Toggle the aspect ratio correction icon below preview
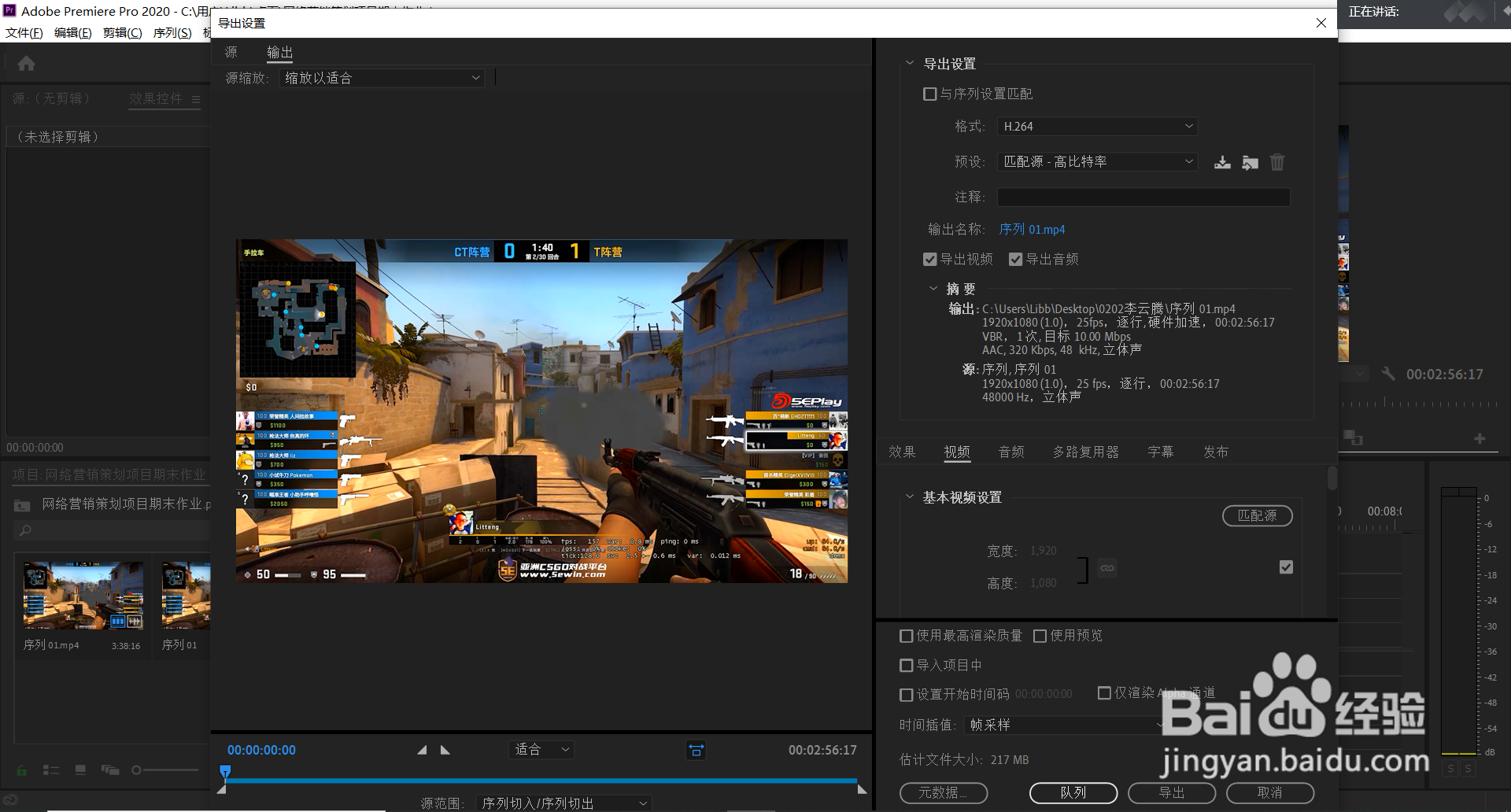 pyautogui.click(x=696, y=750)
